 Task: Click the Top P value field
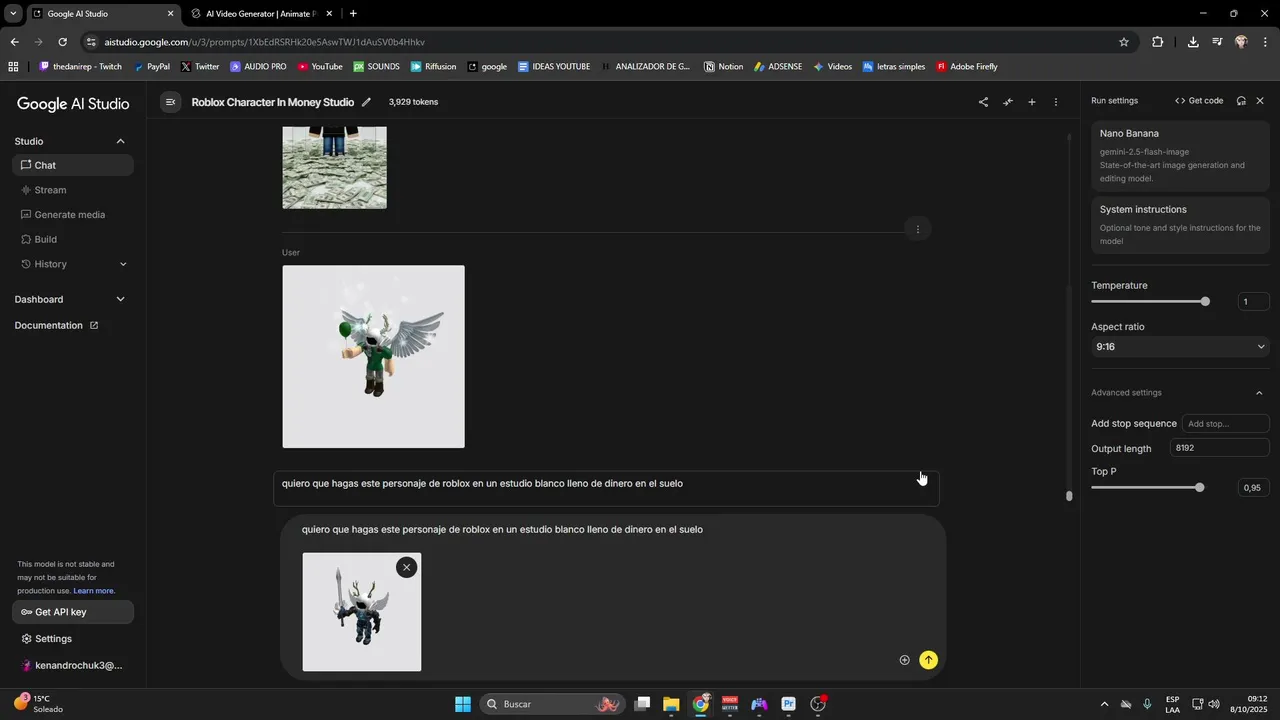tap(1253, 488)
